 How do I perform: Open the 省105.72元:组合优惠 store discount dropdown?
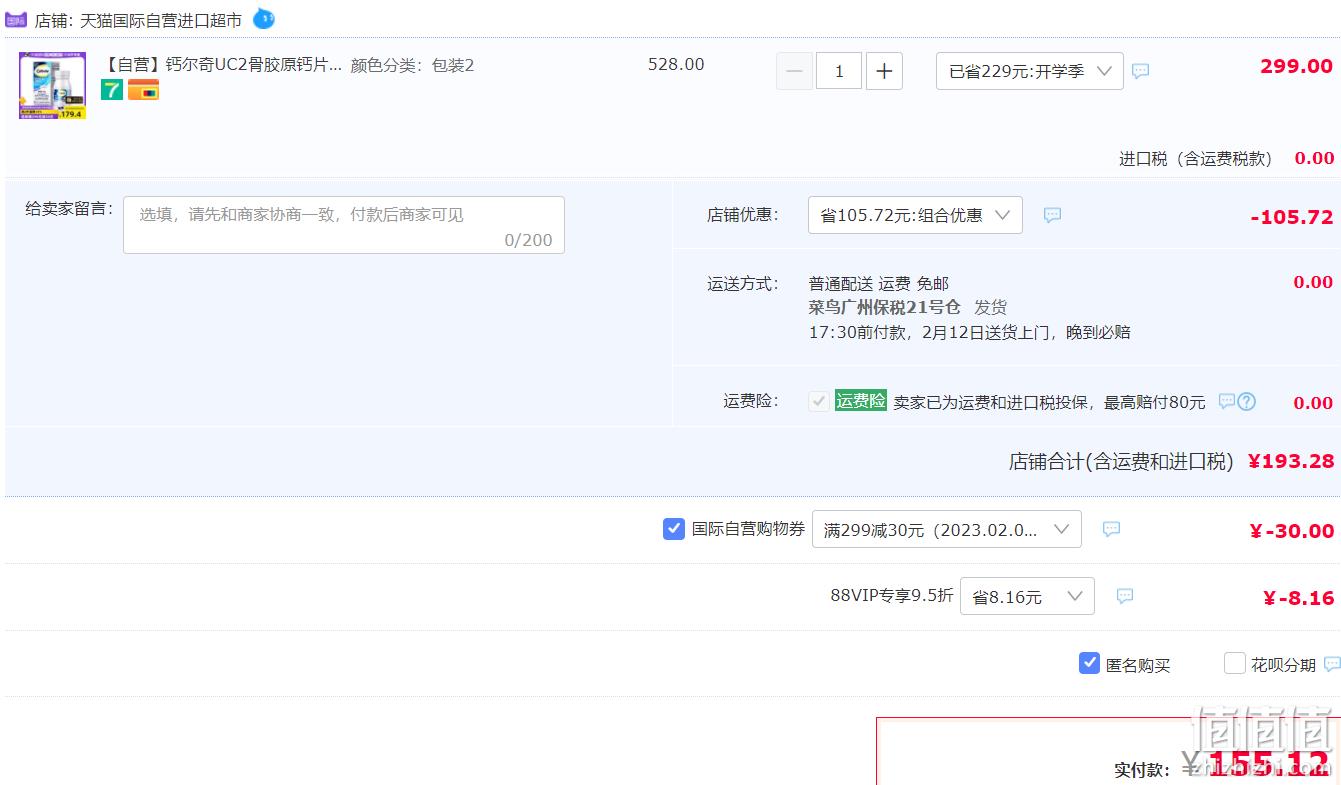(x=915, y=215)
